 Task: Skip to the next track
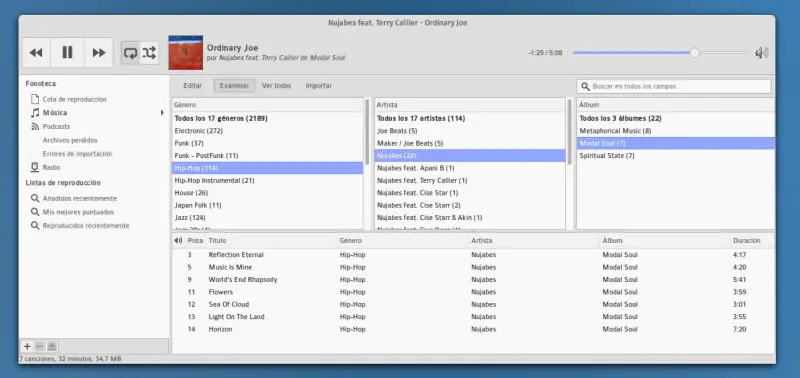(98, 53)
